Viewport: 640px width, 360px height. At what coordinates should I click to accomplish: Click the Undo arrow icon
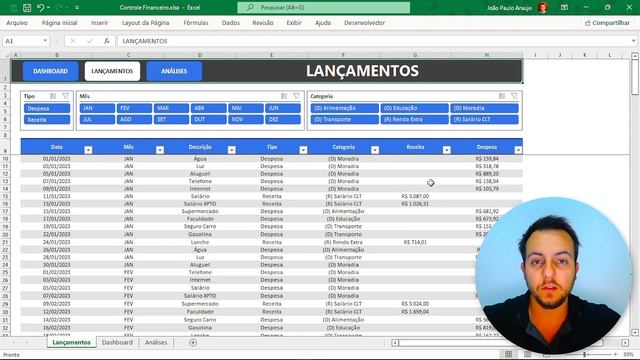pyautogui.click(x=40, y=8)
